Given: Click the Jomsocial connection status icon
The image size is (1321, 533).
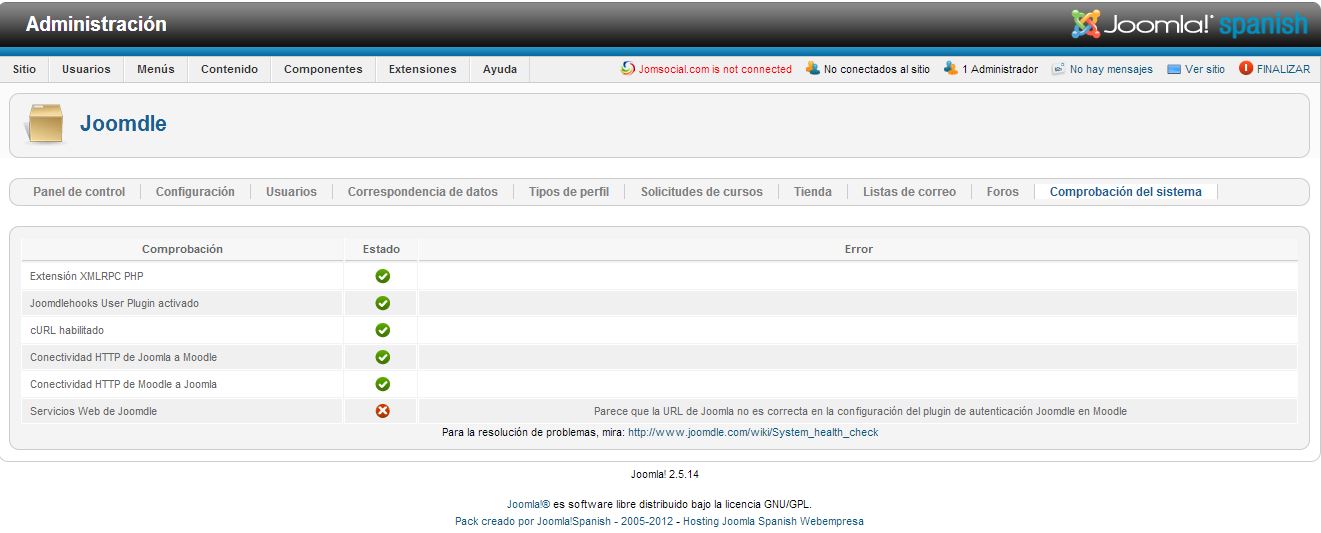Looking at the screenshot, I should (628, 69).
